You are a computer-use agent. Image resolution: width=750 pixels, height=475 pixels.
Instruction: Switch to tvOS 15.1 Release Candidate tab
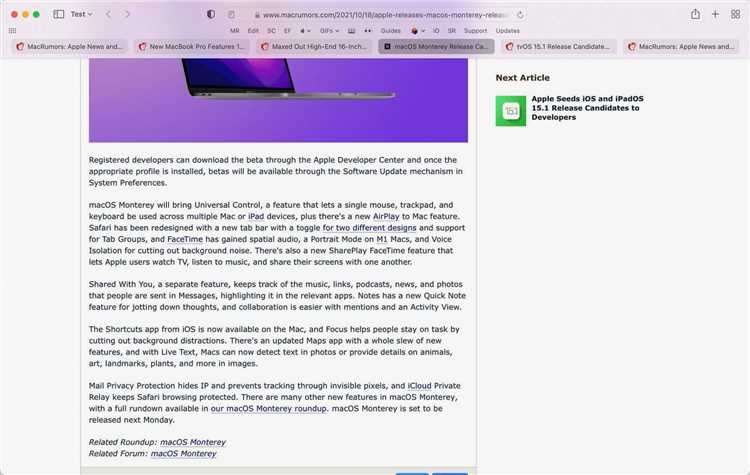click(559, 46)
